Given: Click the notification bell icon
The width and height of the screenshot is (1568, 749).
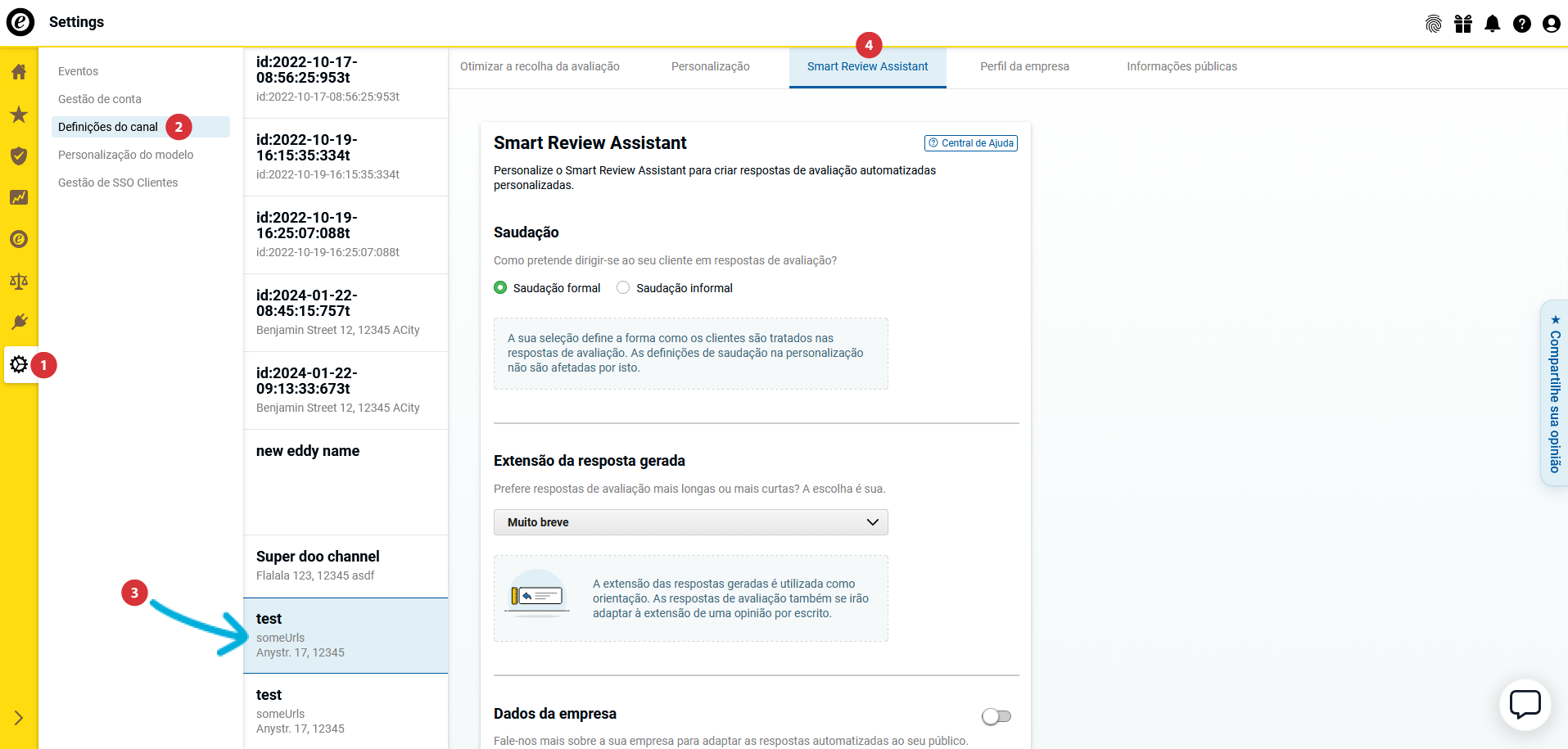Looking at the screenshot, I should coord(1492,24).
